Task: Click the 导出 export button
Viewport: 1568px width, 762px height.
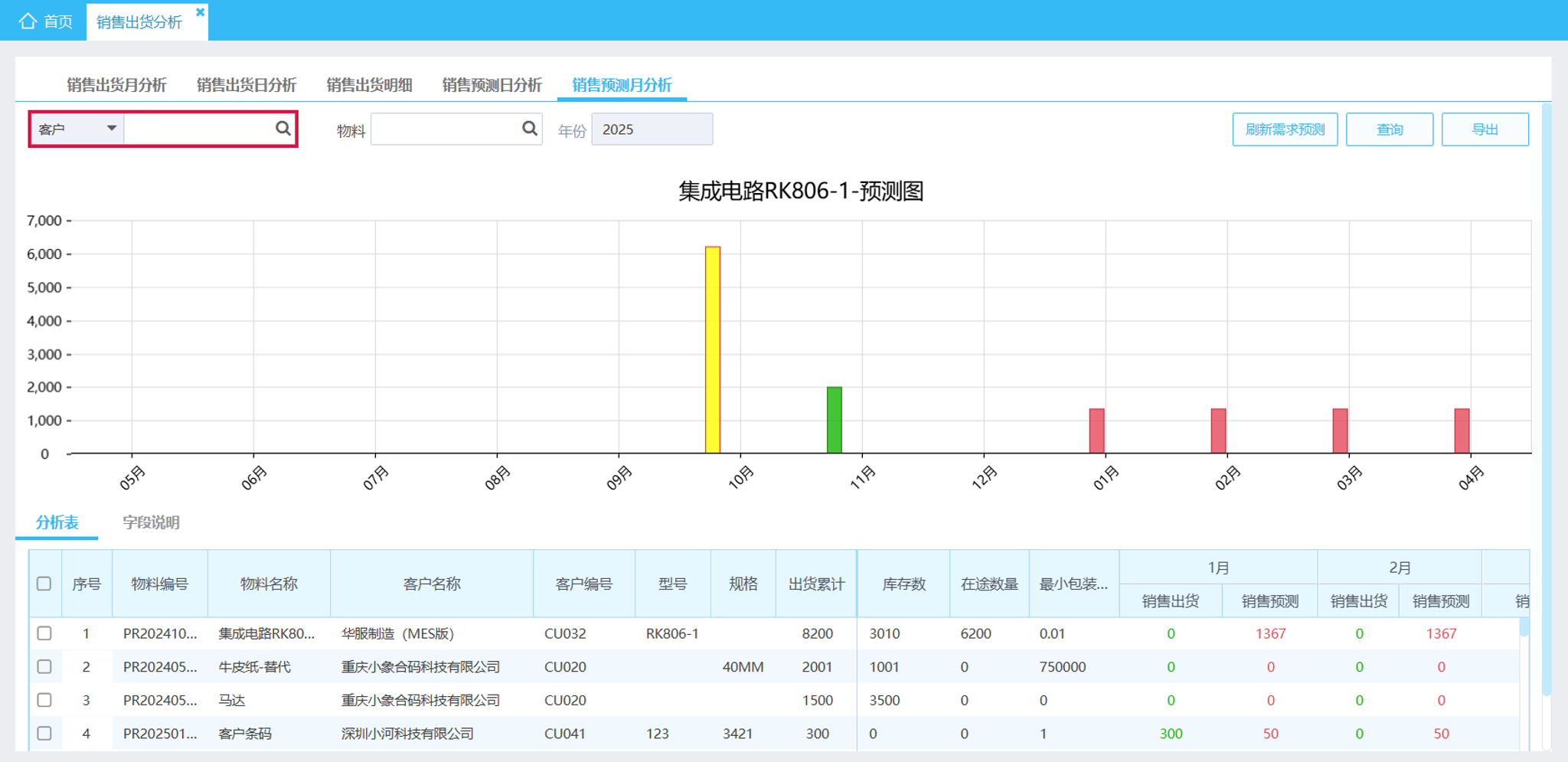Action: pos(1485,129)
